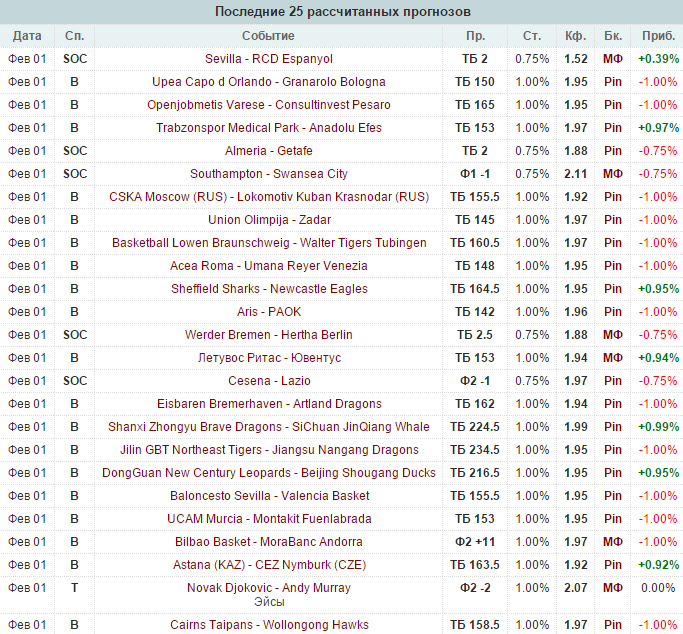683x634 pixels.
Task: Open Baloncesto Sevilla - Valencia Basket event
Action: click(x=269, y=496)
